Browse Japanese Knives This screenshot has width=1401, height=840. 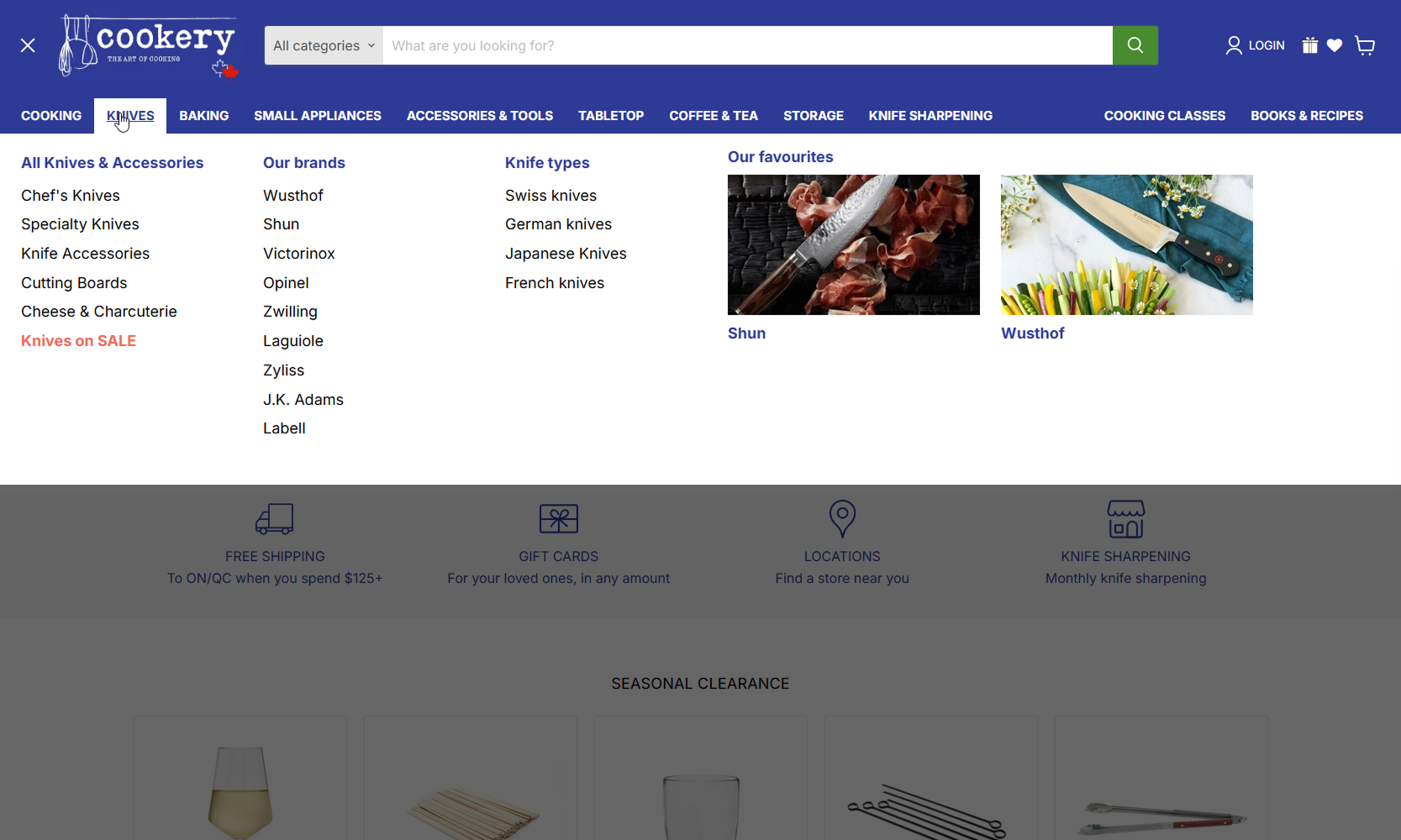click(x=566, y=254)
